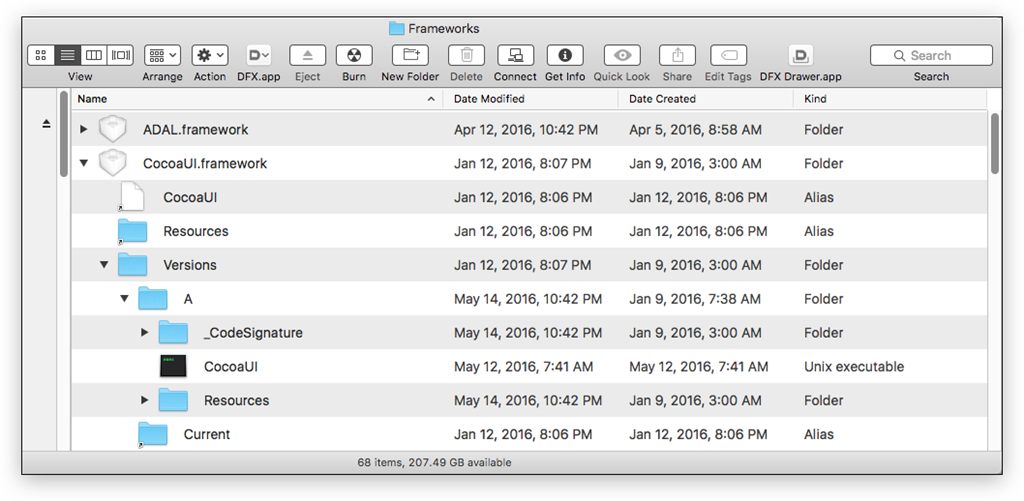The image size is (1024, 501).
Task: Click the Quick Look eye icon
Action: tap(622, 56)
